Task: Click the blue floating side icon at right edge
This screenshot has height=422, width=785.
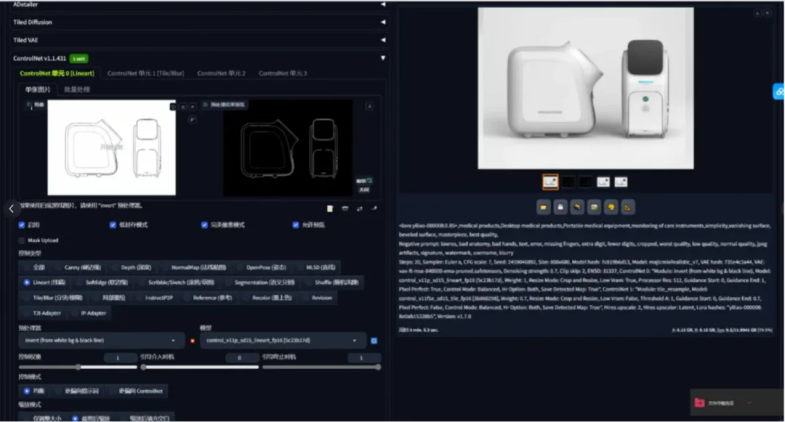Action: click(779, 92)
